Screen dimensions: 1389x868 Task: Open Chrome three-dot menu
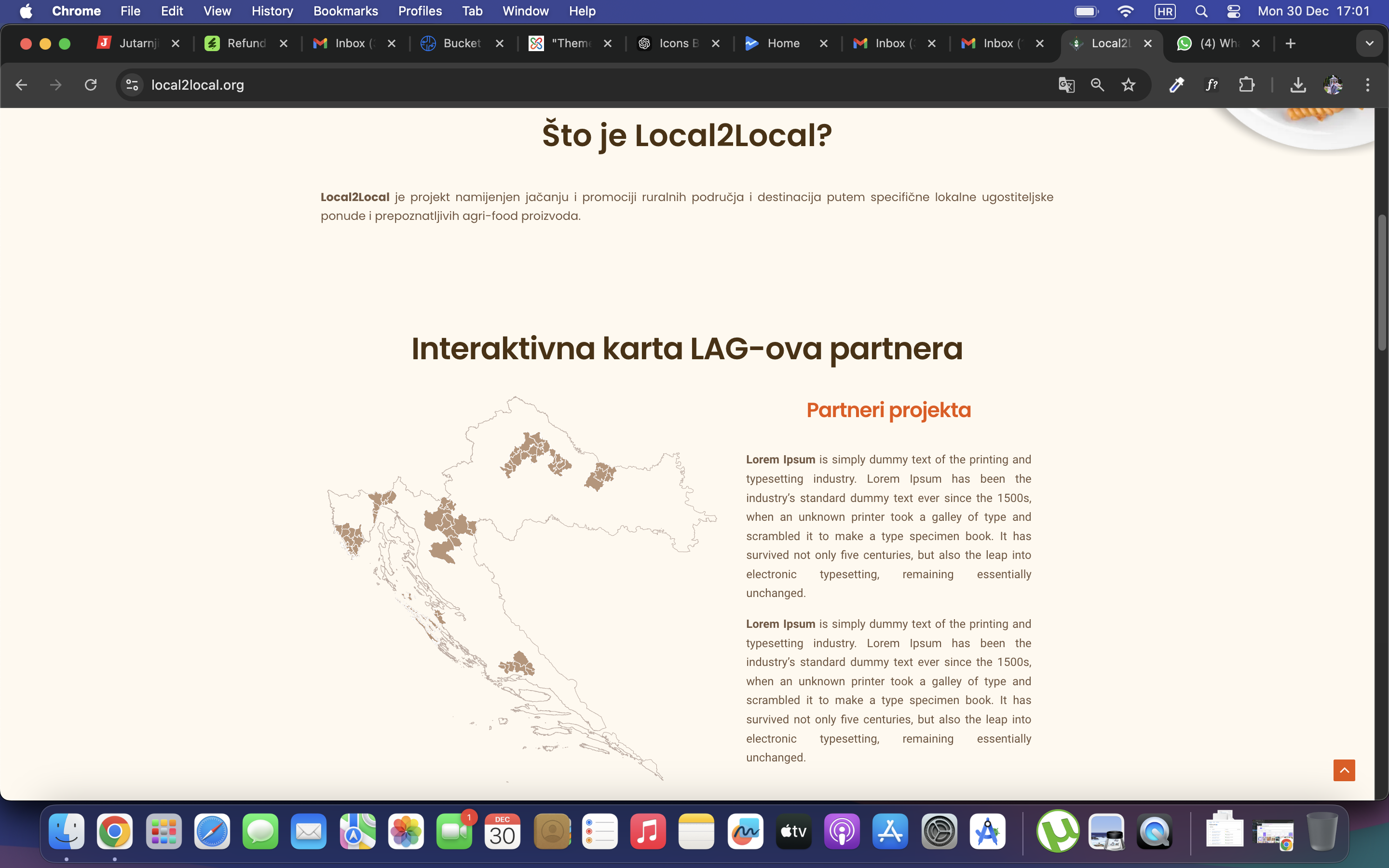pos(1368,85)
